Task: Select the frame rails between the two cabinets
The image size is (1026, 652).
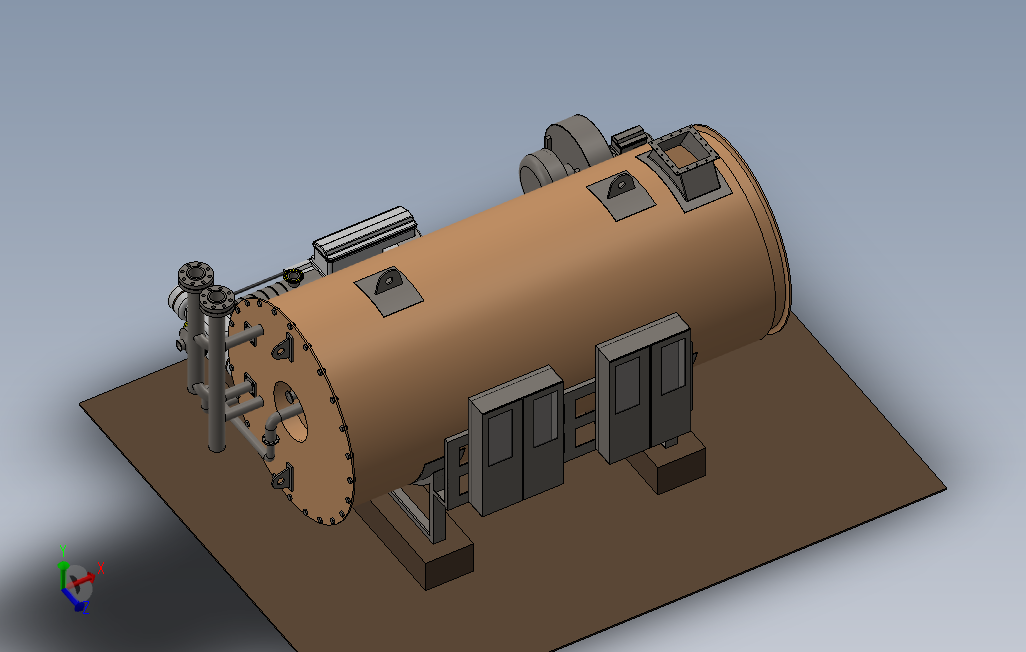Action: (580, 419)
